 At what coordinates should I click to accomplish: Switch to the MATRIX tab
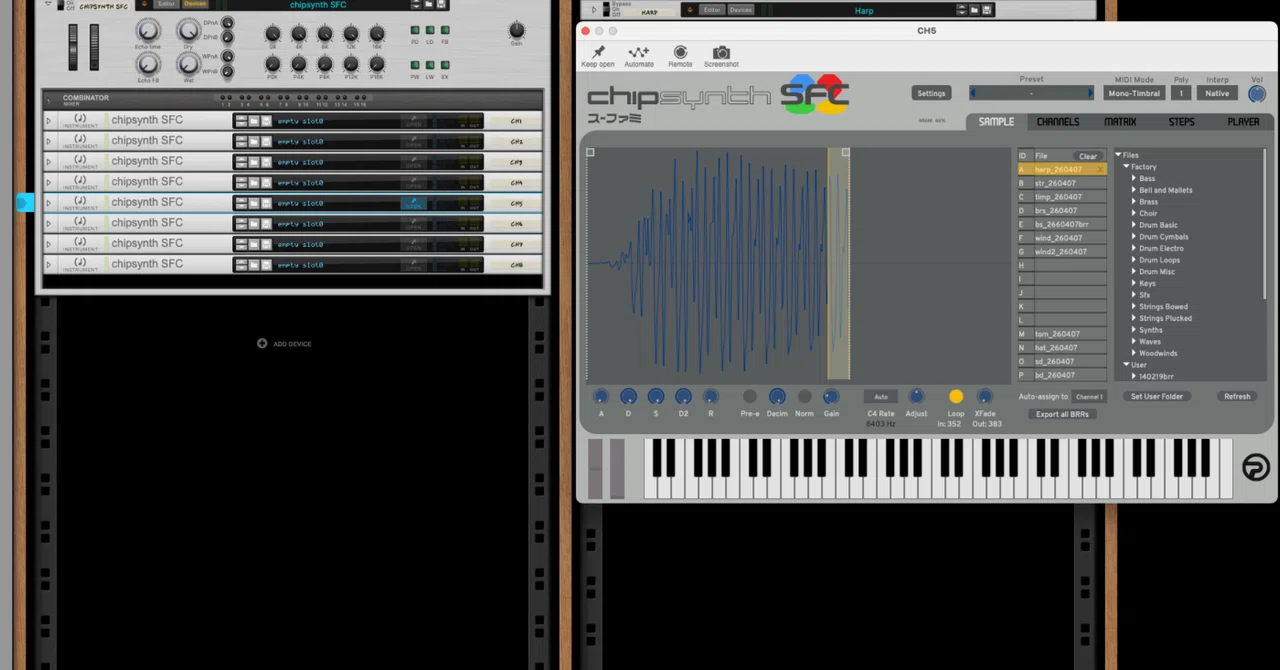1120,122
